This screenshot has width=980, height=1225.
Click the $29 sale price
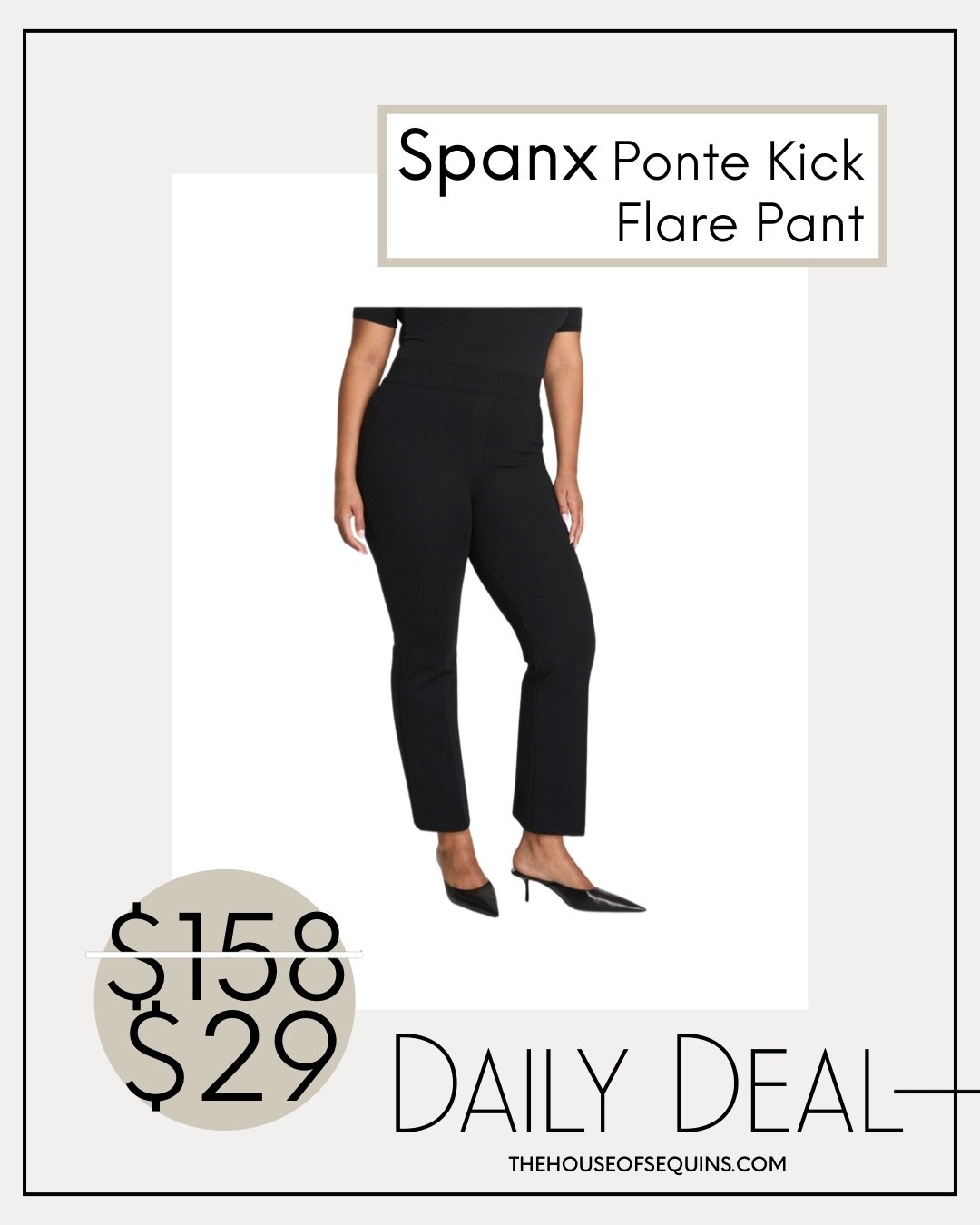coord(228,1057)
